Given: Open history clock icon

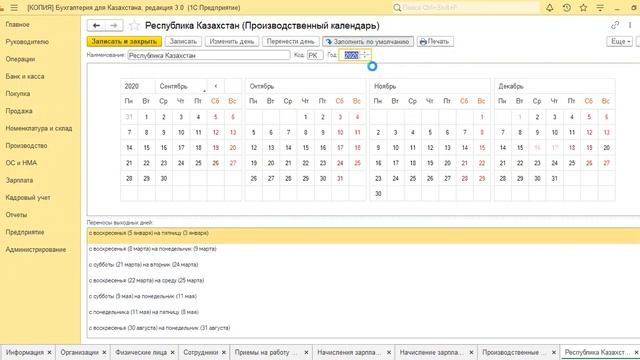Looking at the screenshot, I should point(567,7).
